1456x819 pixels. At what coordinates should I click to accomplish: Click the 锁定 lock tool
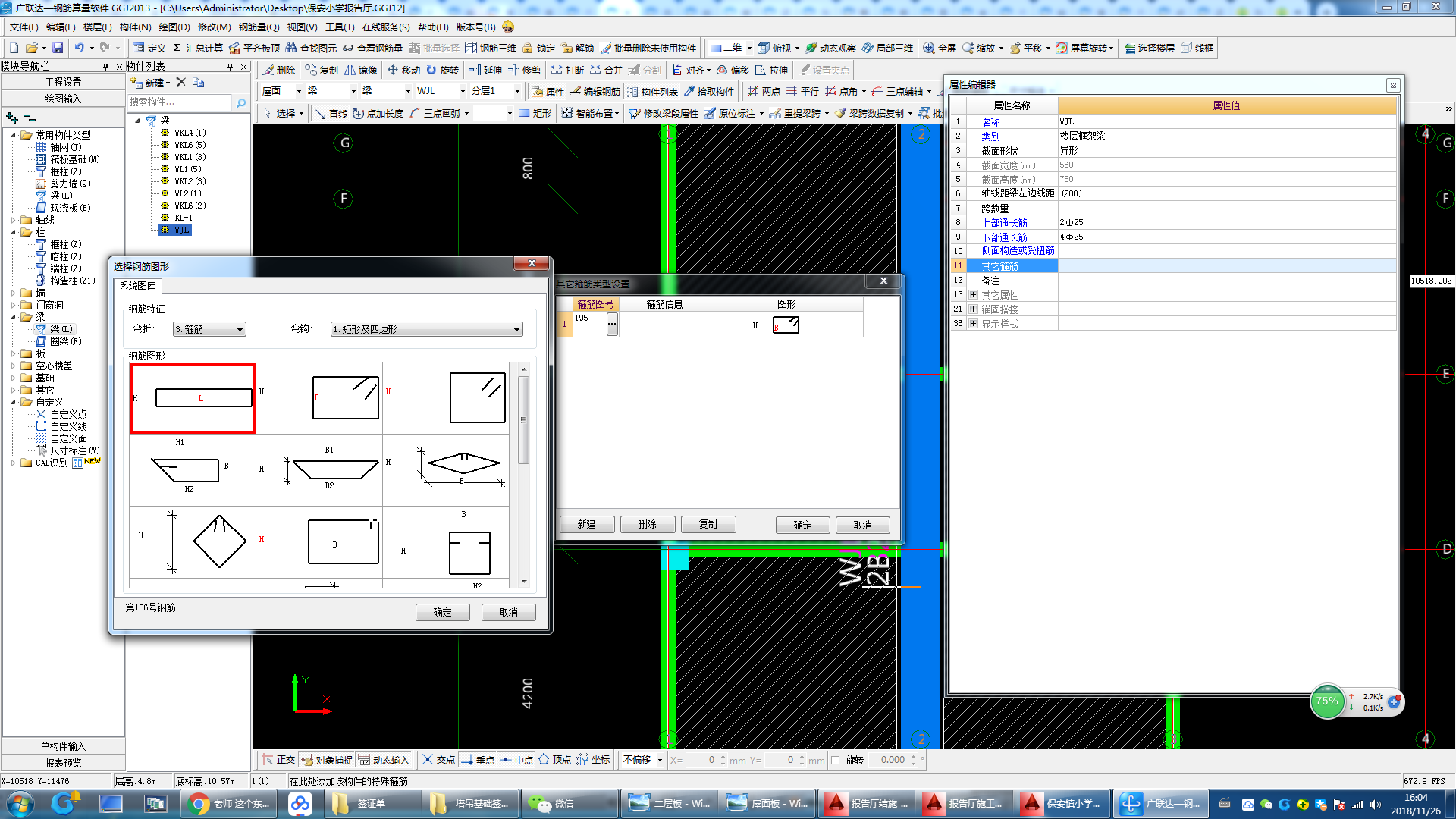click(x=538, y=48)
